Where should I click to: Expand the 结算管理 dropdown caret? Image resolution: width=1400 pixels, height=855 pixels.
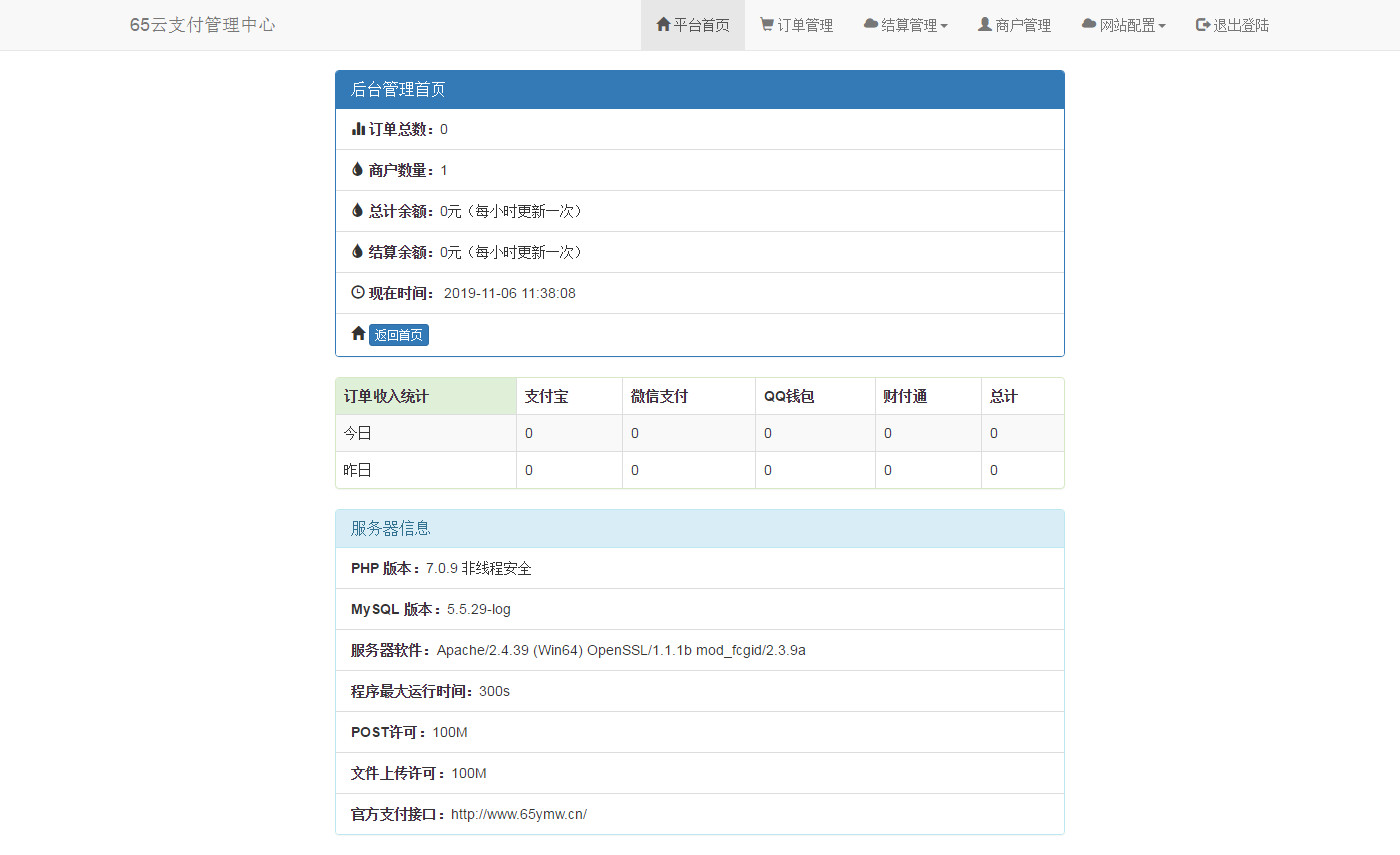pos(944,26)
